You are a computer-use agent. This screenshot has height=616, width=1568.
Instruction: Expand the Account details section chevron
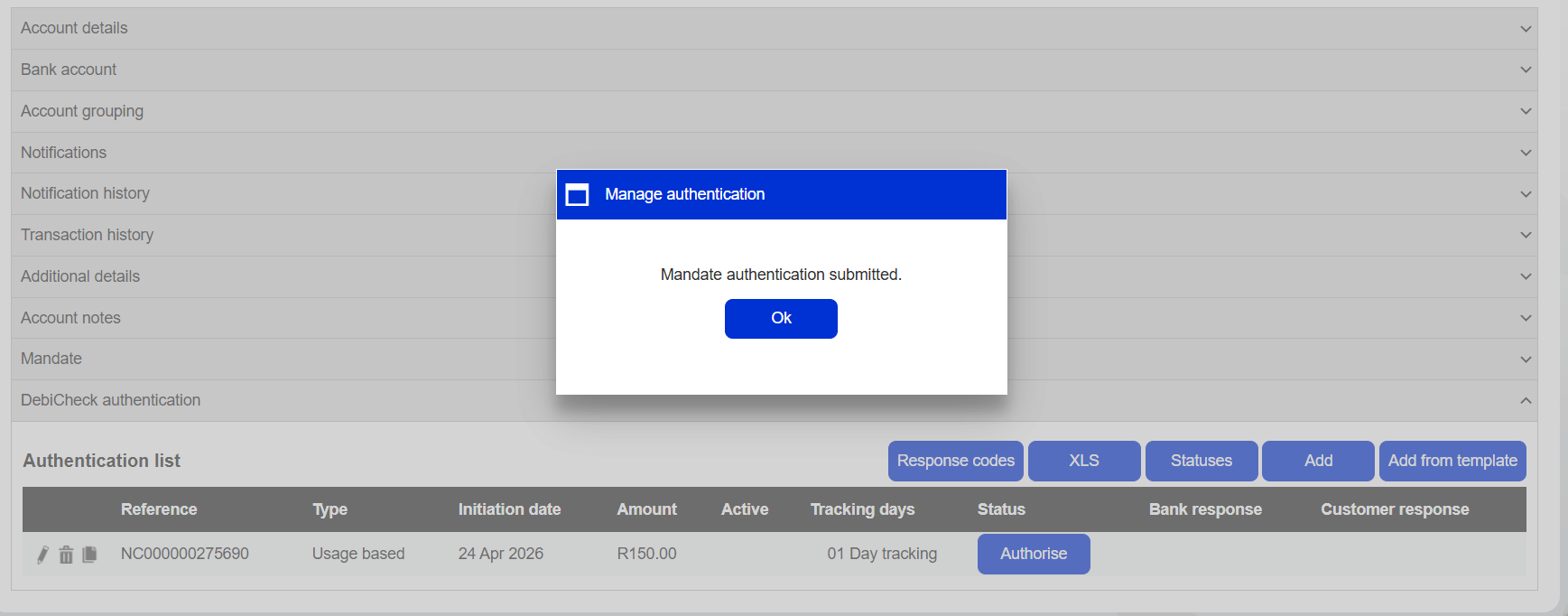[x=1526, y=29]
